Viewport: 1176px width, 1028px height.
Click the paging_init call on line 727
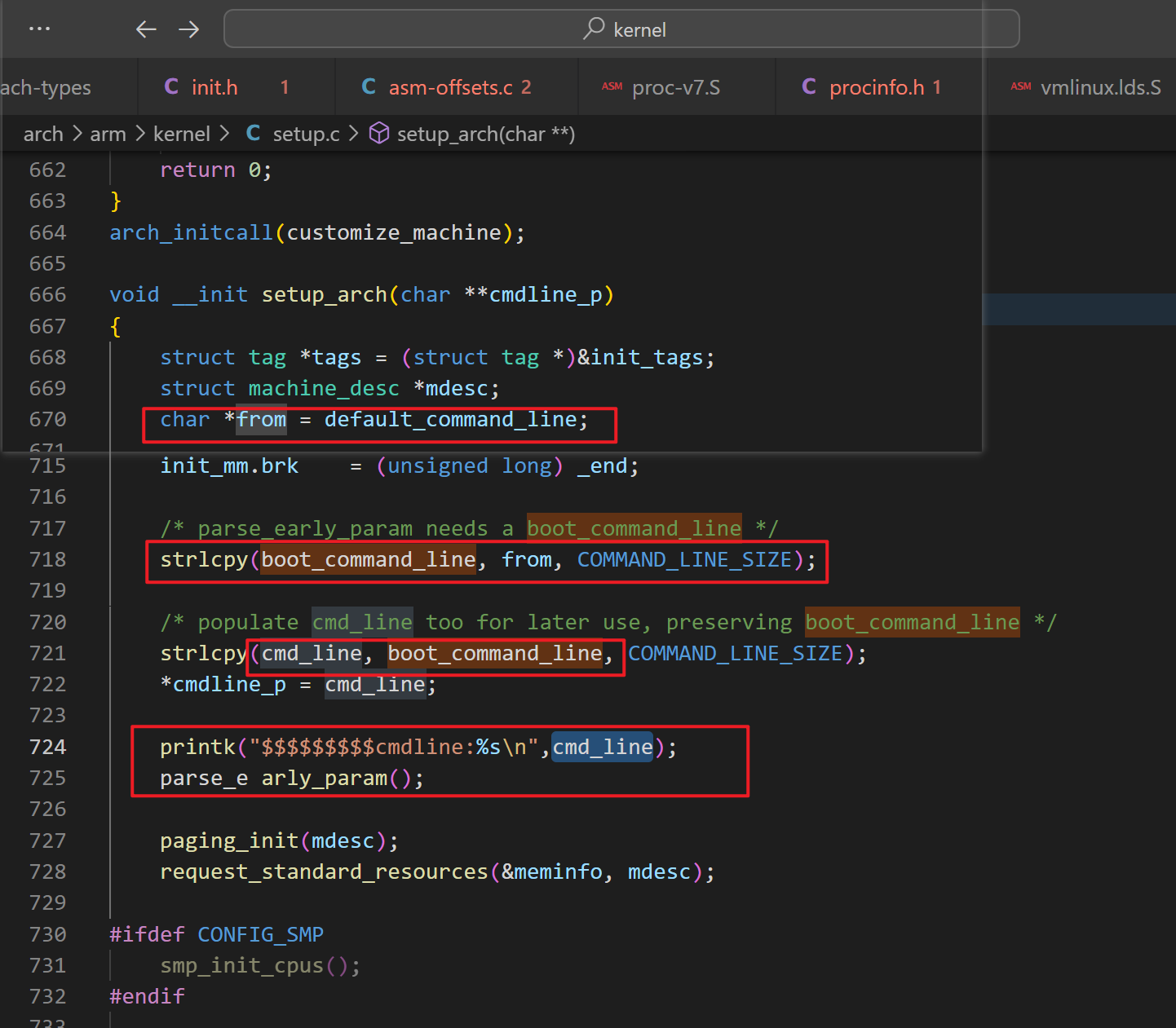point(229,840)
